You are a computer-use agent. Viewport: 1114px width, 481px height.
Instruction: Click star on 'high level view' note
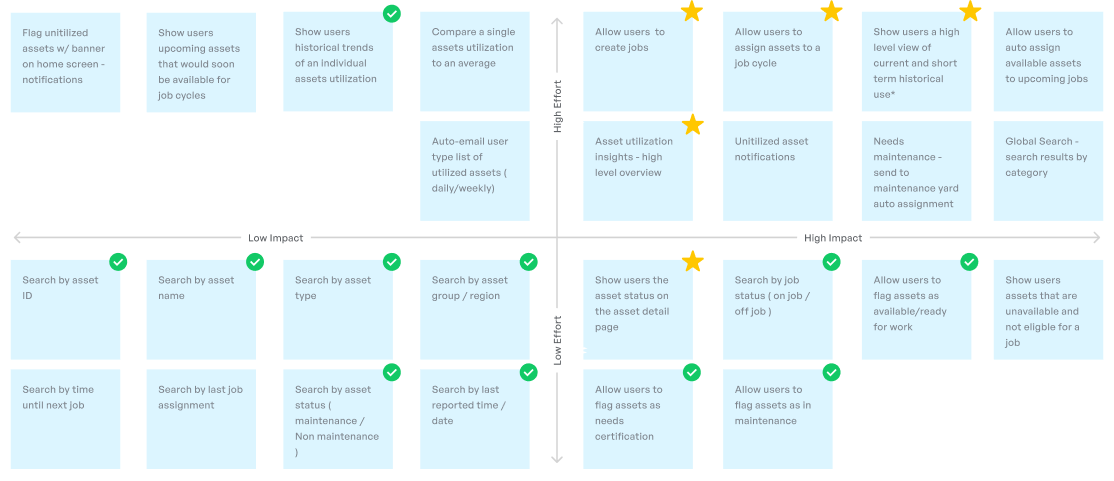click(x=969, y=12)
